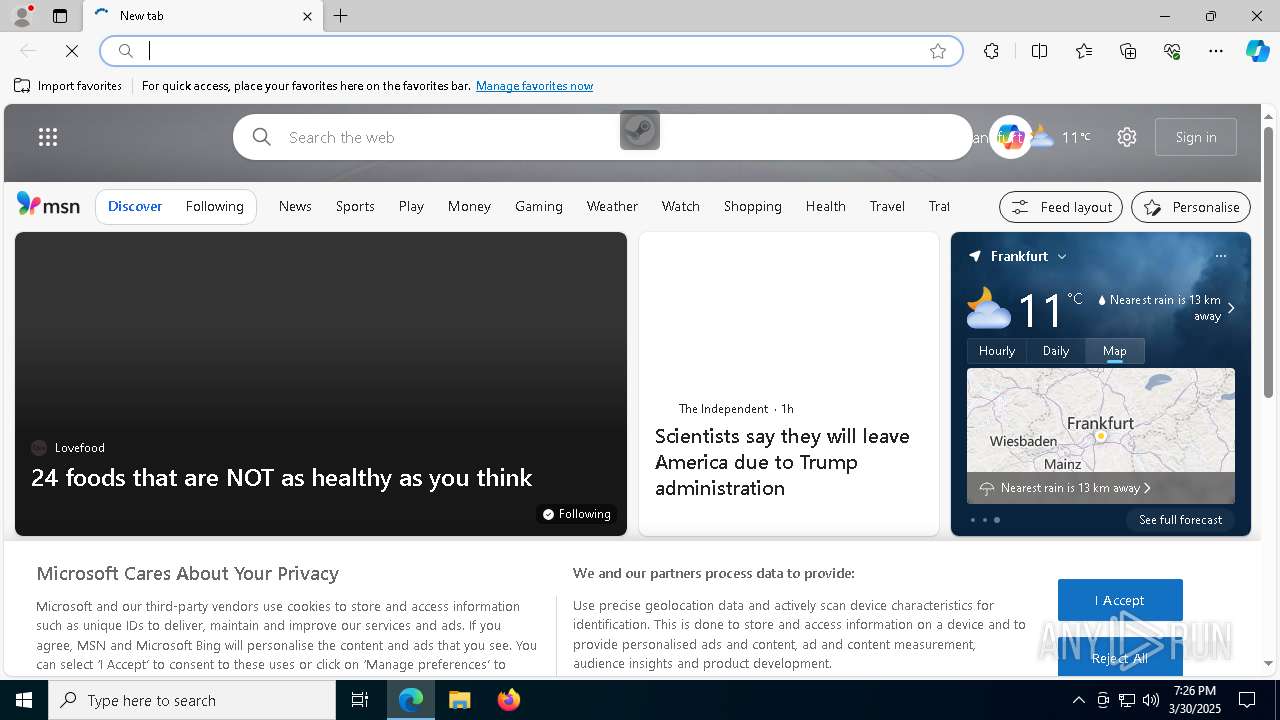This screenshot has height=720, width=1280.
Task: Open the page settings gear icon
Action: point(1127,137)
